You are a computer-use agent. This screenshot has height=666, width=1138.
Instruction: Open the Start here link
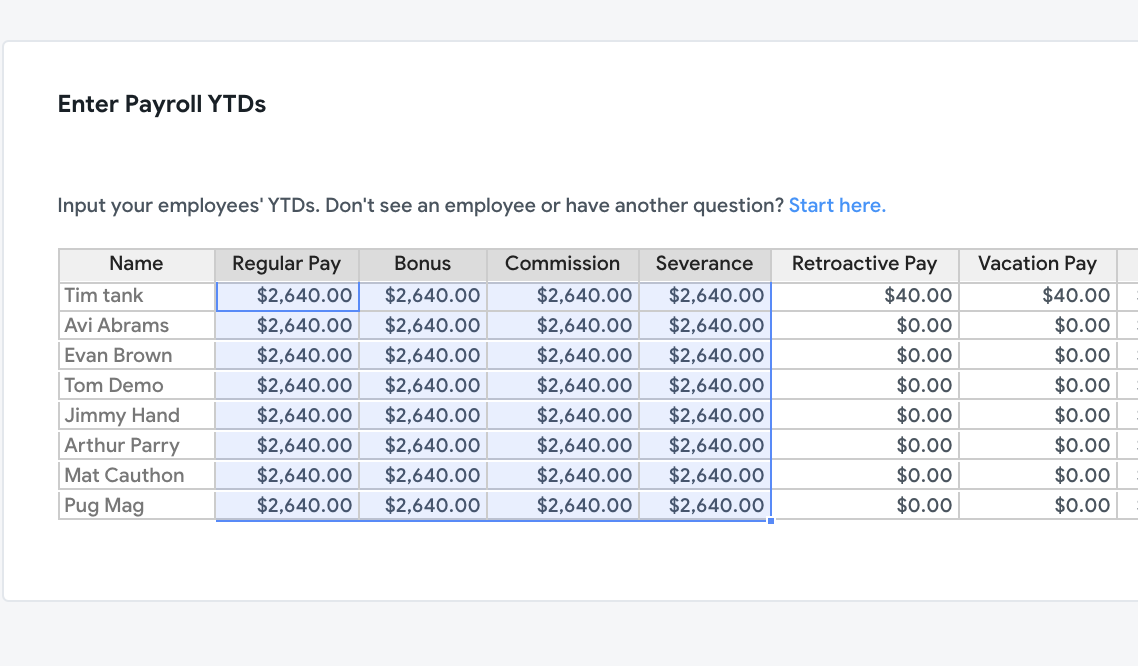point(837,205)
